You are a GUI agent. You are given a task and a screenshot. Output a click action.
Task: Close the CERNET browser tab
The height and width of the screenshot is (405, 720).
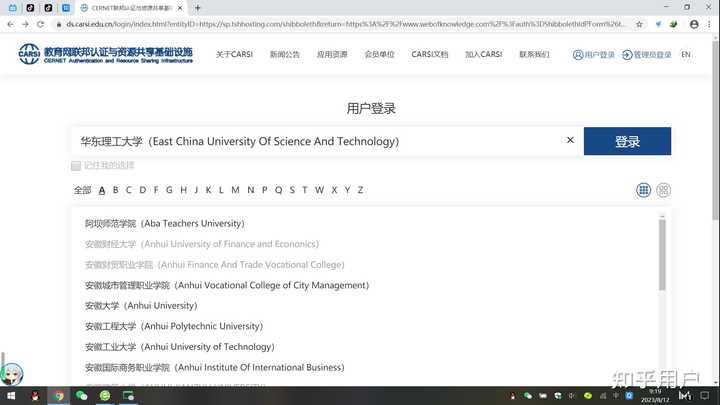pos(180,8)
